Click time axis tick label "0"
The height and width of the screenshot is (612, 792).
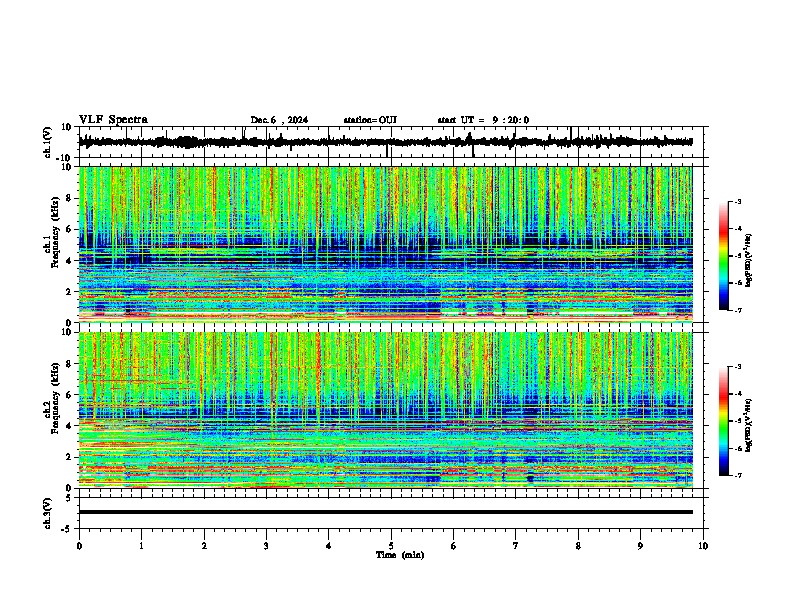coord(79,546)
